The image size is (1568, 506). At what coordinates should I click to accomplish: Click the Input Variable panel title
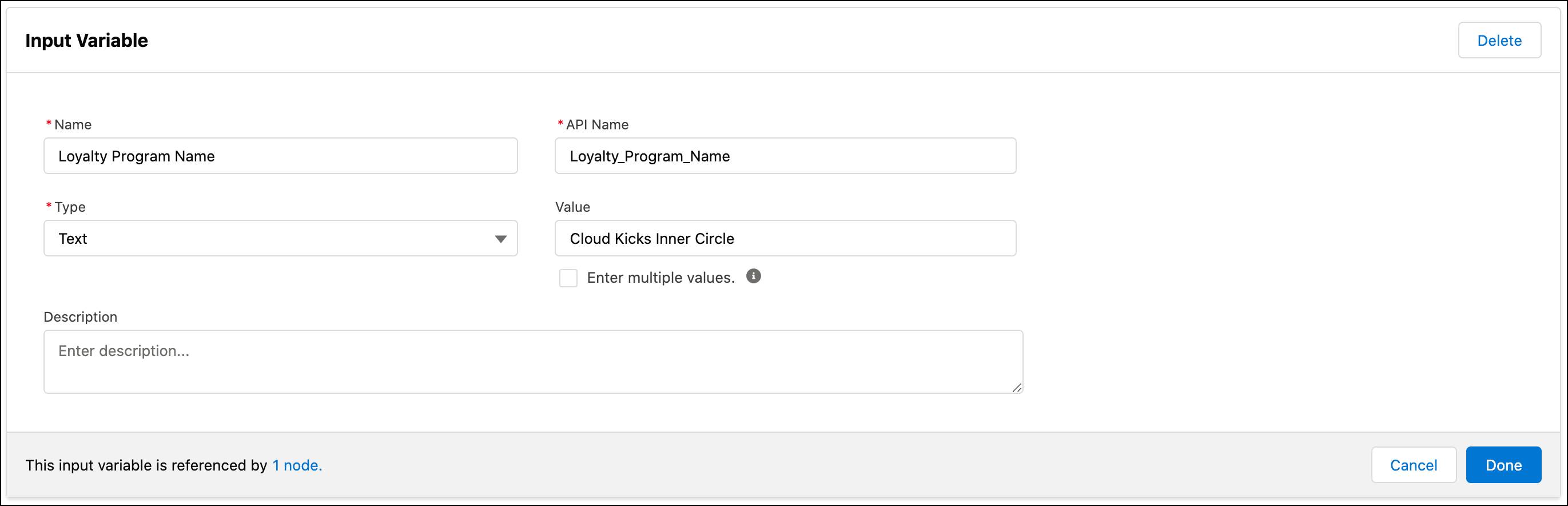click(x=86, y=40)
